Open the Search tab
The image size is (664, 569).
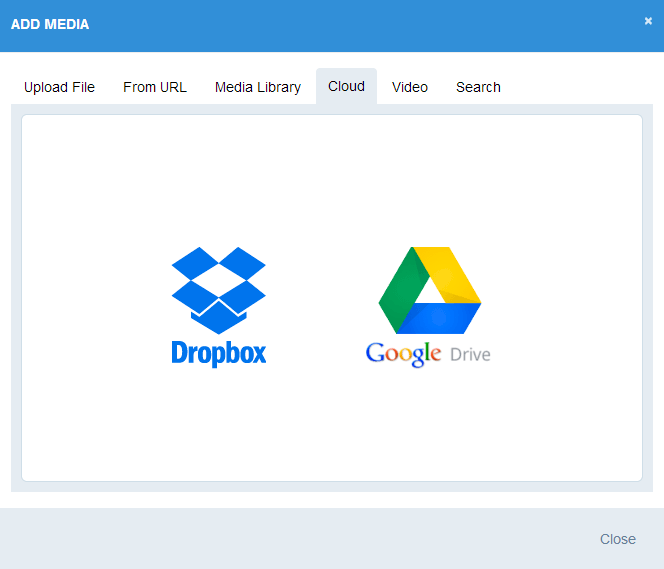[478, 87]
